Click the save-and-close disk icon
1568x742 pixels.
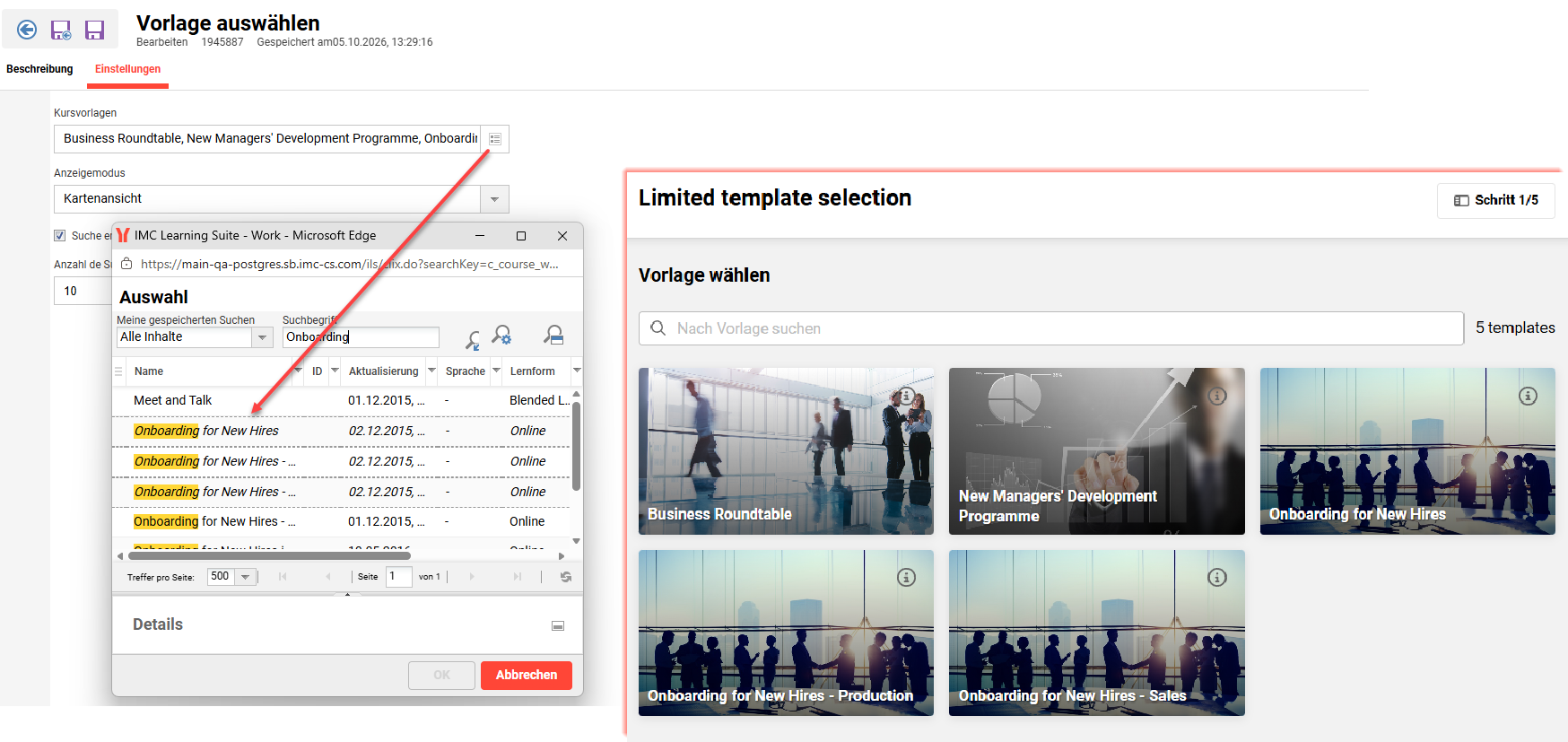pyautogui.click(x=61, y=31)
